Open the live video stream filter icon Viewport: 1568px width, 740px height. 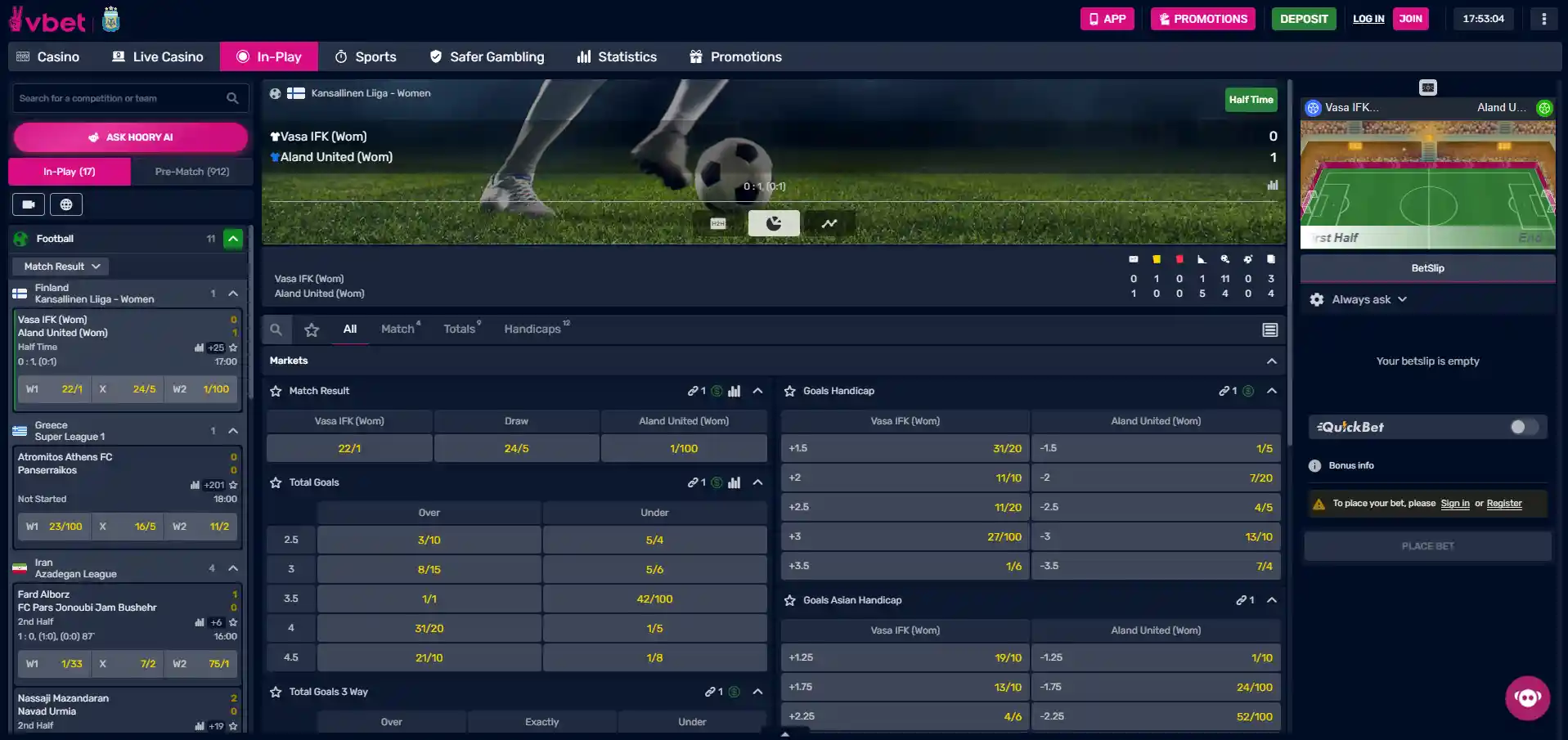point(29,204)
